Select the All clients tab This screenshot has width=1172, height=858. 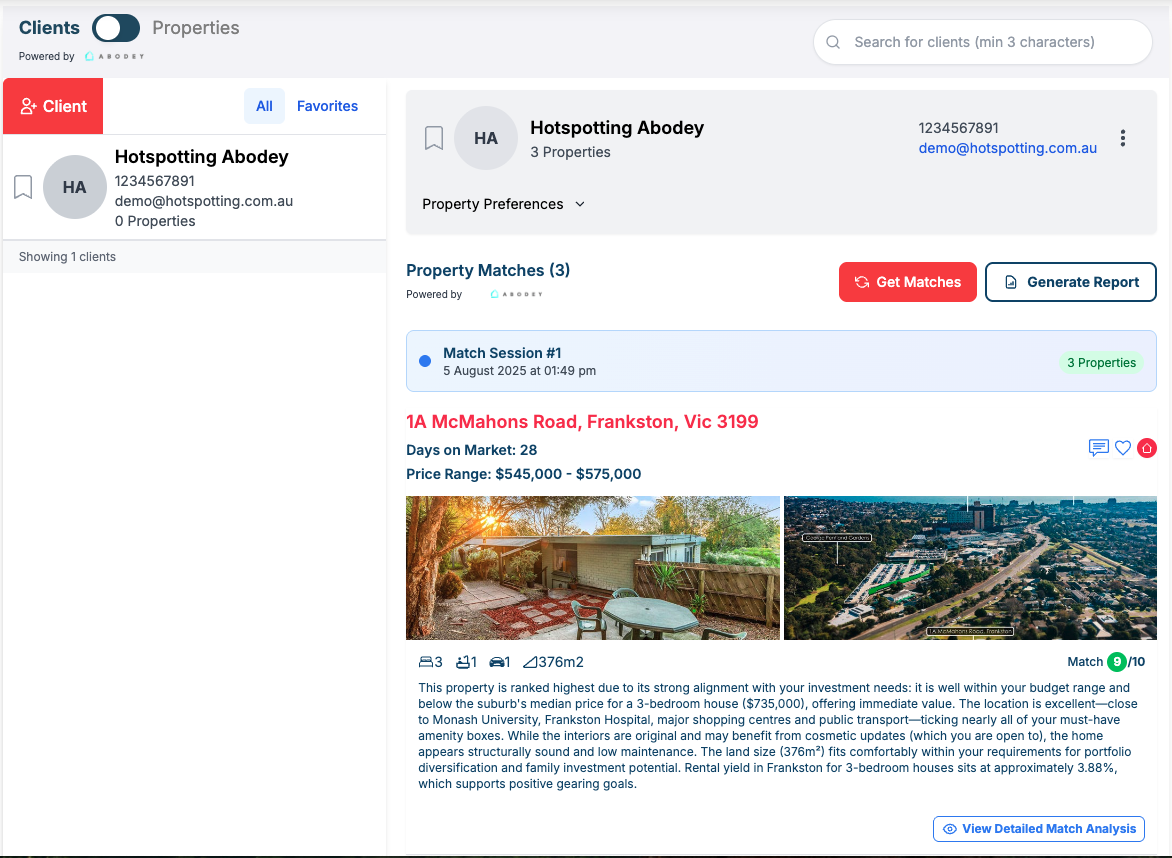pyautogui.click(x=264, y=106)
